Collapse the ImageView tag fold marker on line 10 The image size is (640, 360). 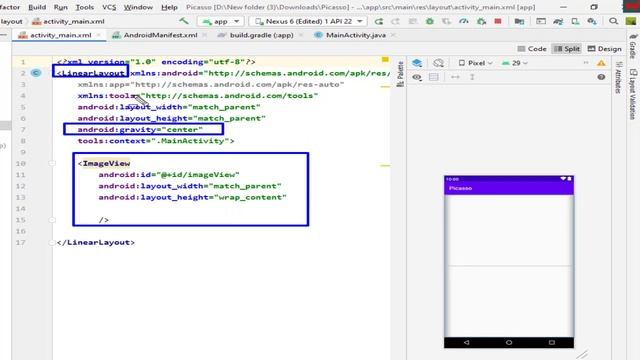(x=52, y=163)
